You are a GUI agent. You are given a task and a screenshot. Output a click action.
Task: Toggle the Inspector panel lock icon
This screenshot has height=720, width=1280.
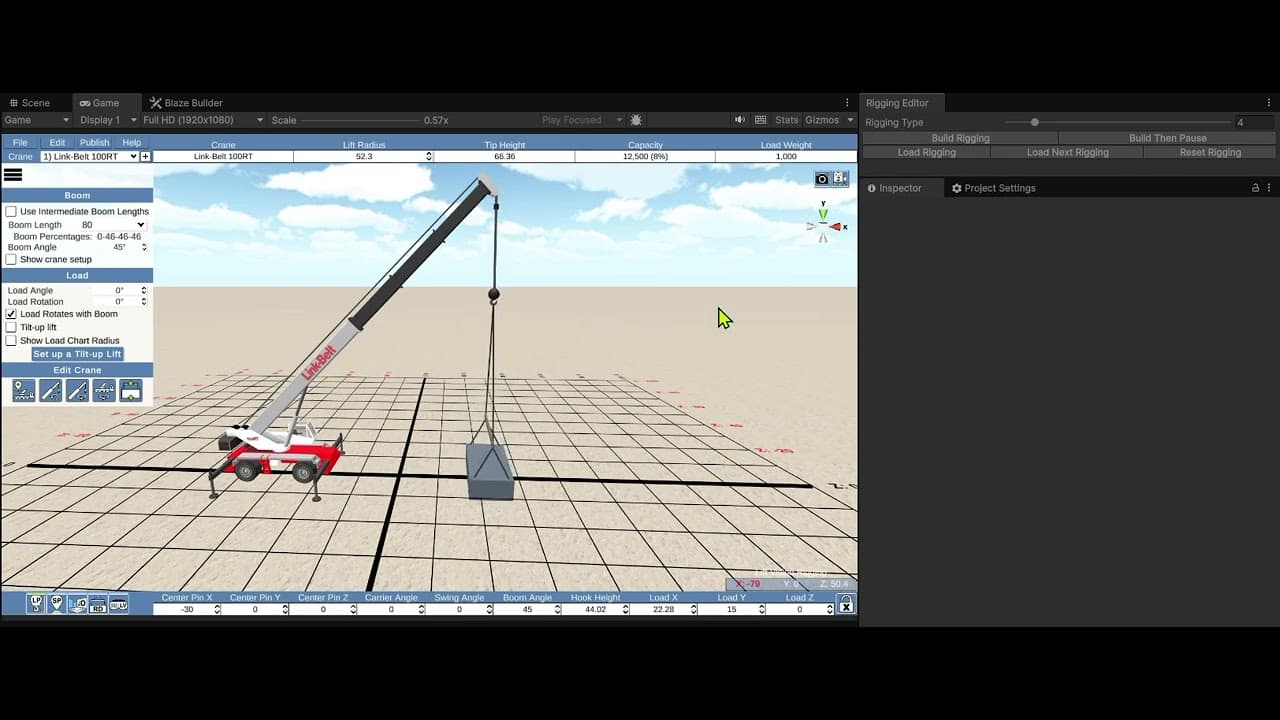(x=1256, y=188)
